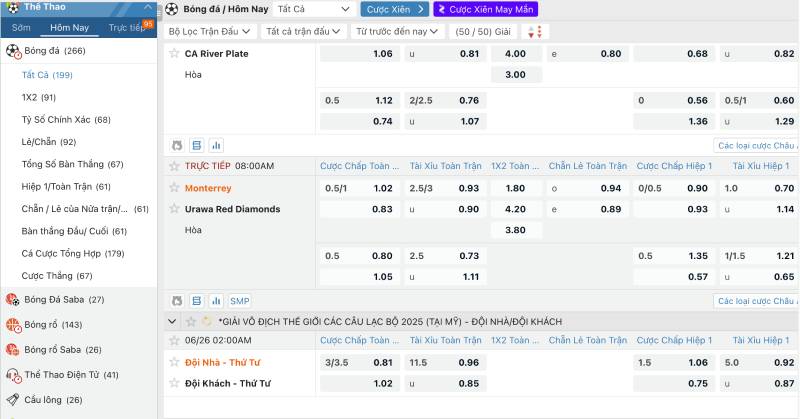Switch to the Trực tiếp tab
The width and height of the screenshot is (800, 419).
pyautogui.click(x=127, y=28)
